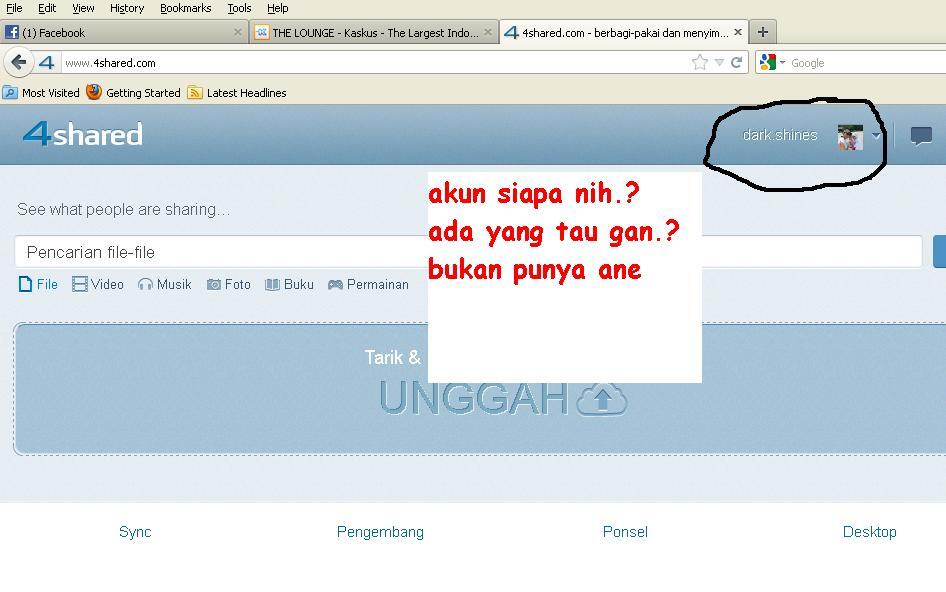This screenshot has width=946, height=592.
Task: Open the History menu
Action: [x=127, y=8]
